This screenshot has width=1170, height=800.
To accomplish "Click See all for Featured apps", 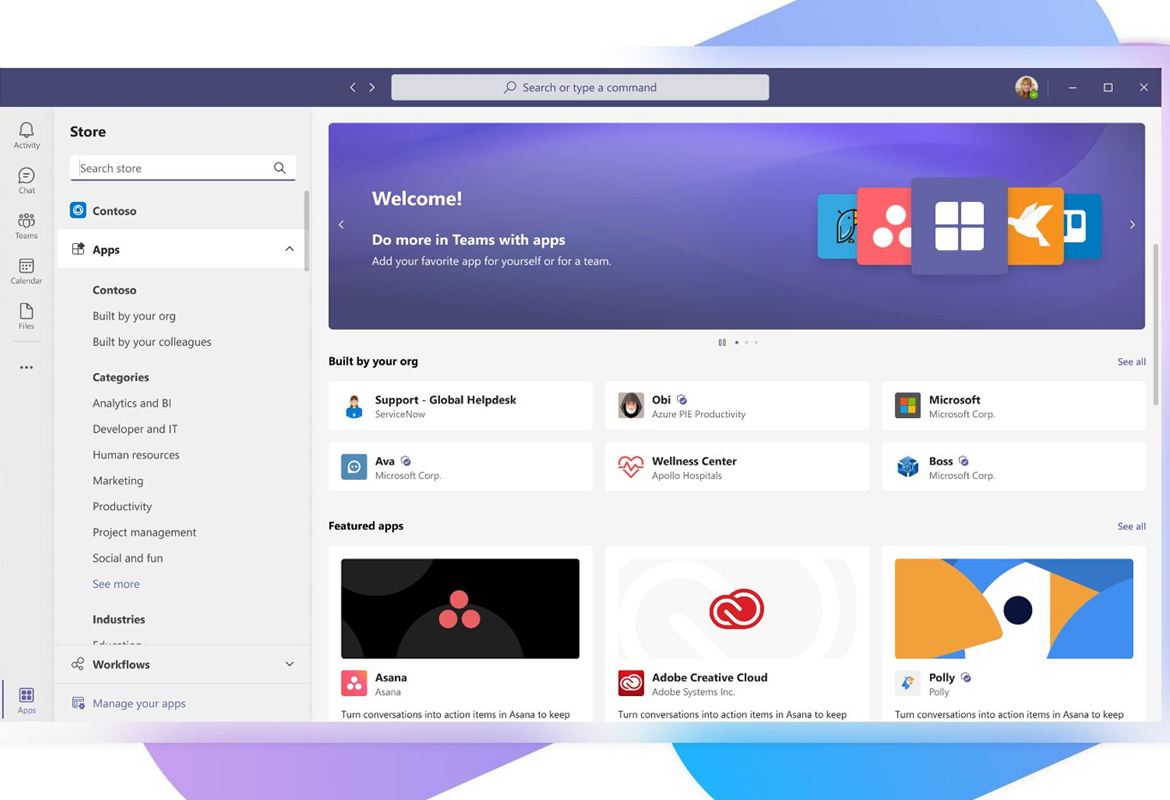I will (1131, 526).
